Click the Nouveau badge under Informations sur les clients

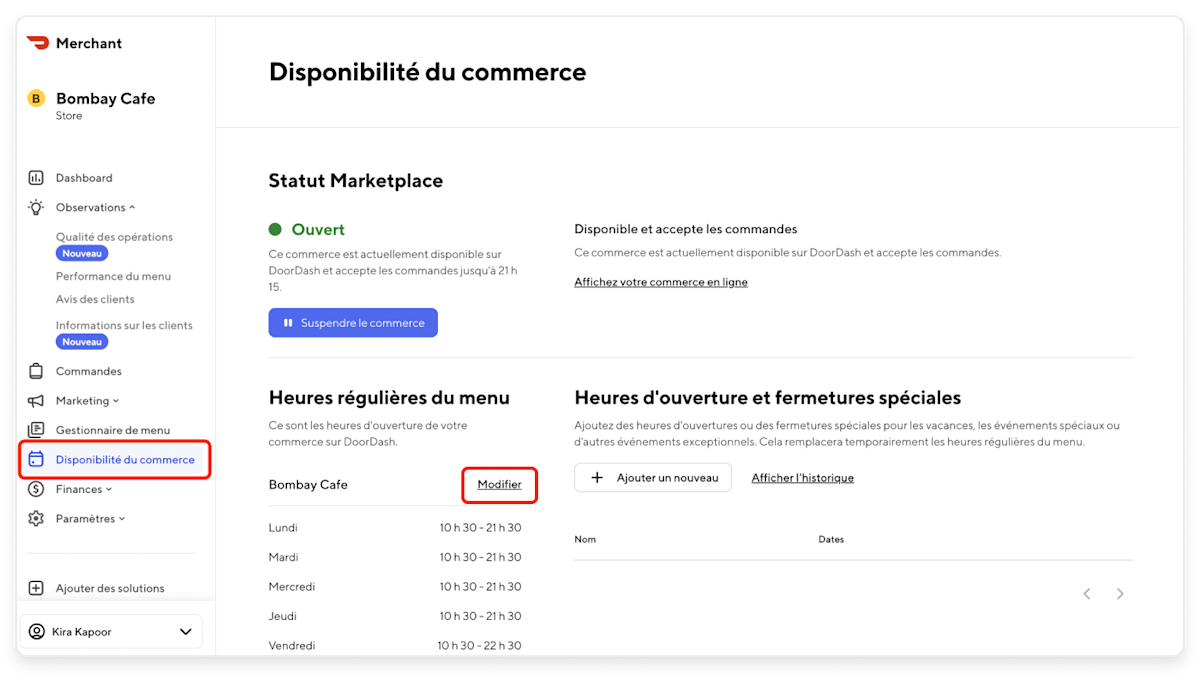[82, 342]
